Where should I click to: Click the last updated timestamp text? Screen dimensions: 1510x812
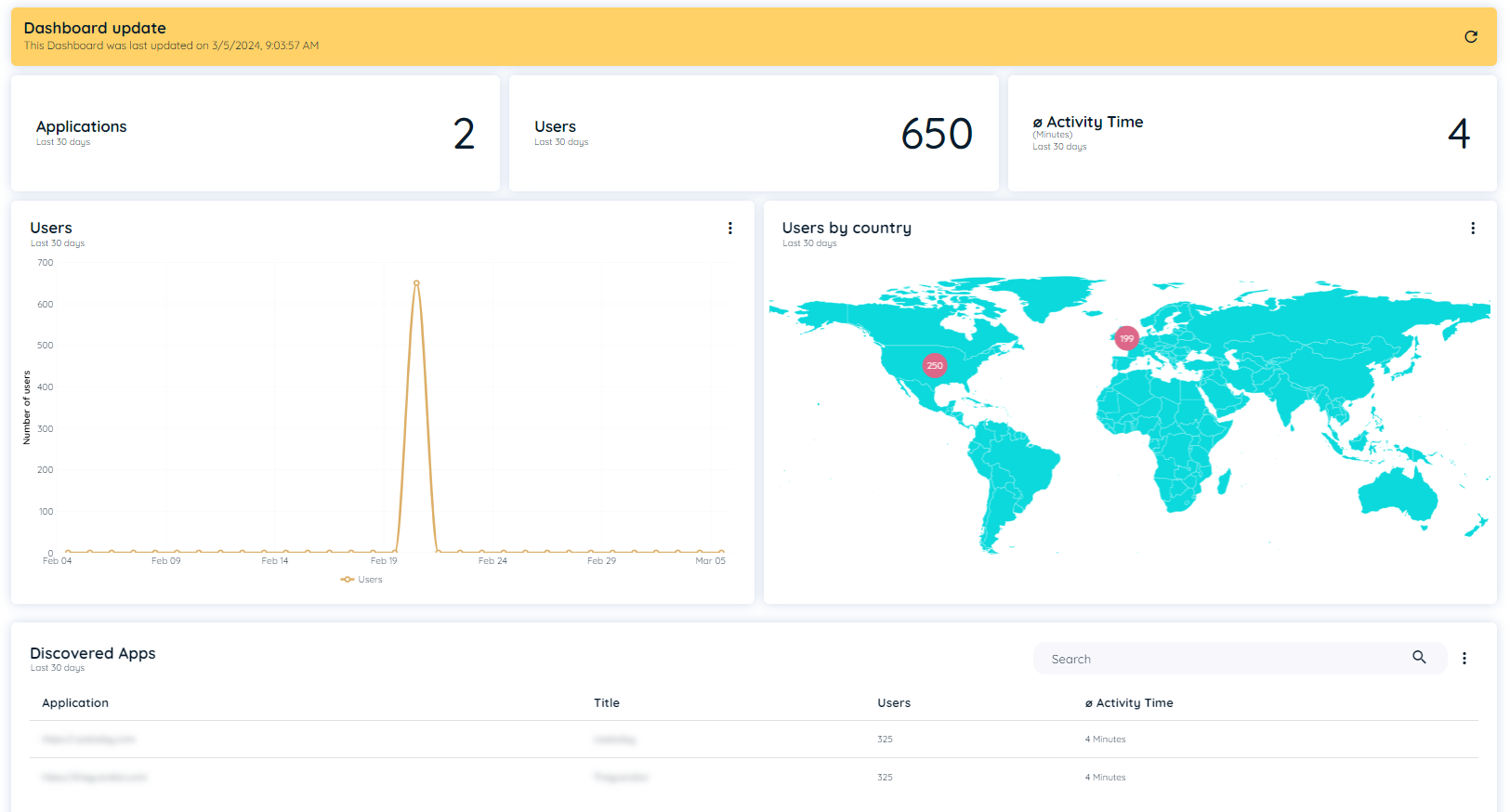tap(172, 46)
